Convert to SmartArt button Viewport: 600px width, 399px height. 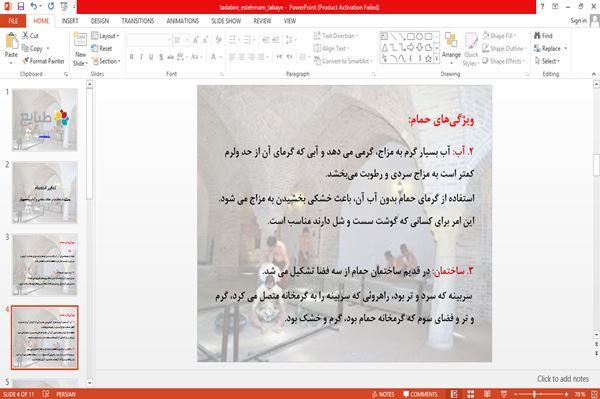coord(342,61)
